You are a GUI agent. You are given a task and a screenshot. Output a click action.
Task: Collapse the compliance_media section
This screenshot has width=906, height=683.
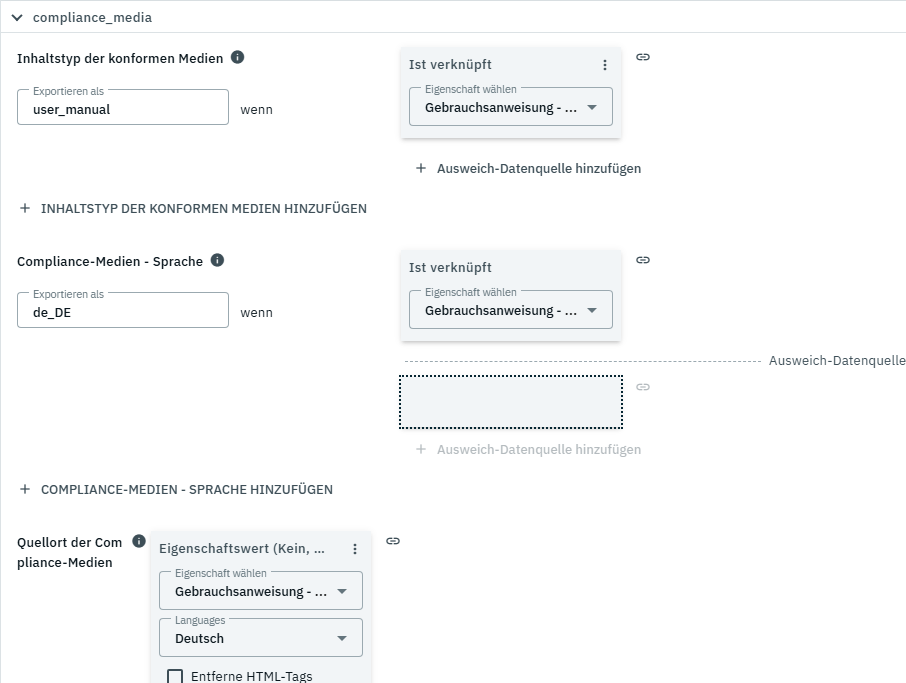(17, 17)
